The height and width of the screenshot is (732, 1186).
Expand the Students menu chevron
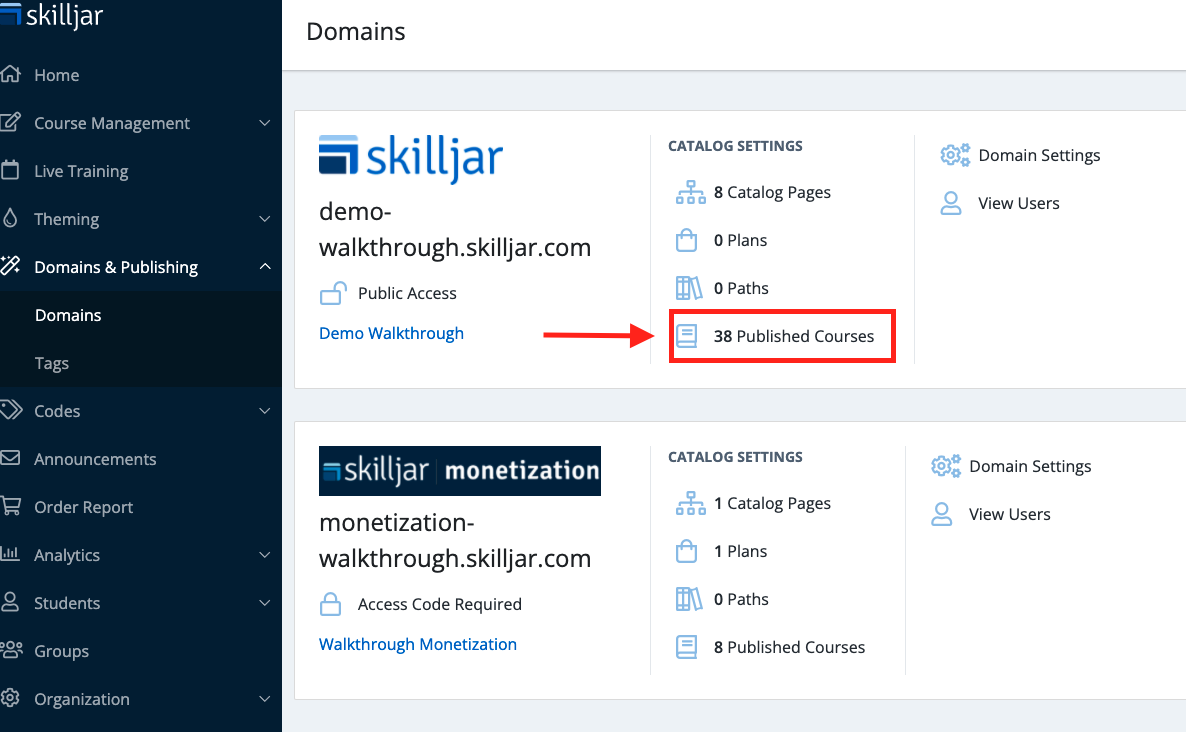pos(265,603)
